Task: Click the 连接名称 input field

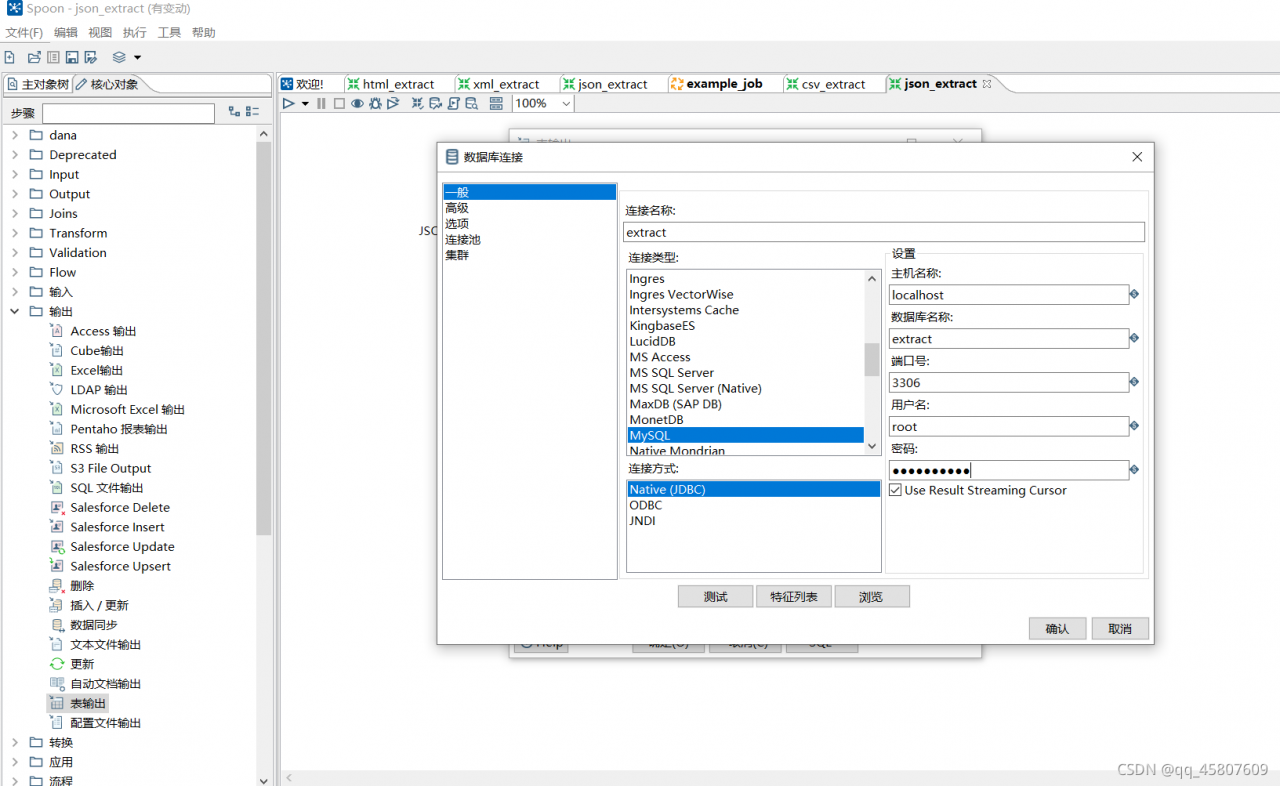Action: 883,232
